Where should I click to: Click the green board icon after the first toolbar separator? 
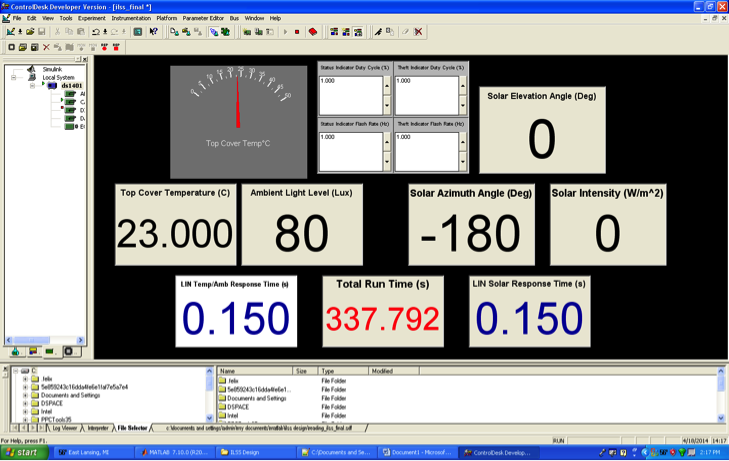coord(247,32)
